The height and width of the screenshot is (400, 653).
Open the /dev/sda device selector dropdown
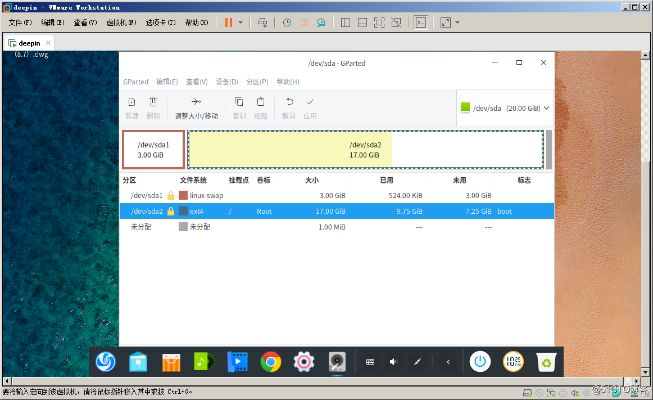point(503,108)
